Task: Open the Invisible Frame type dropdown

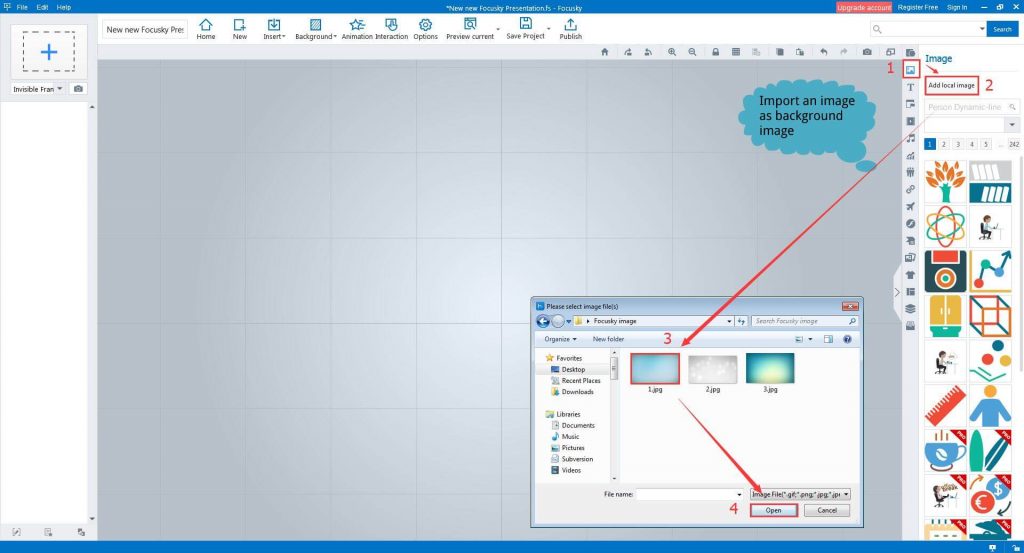Action: click(60, 89)
